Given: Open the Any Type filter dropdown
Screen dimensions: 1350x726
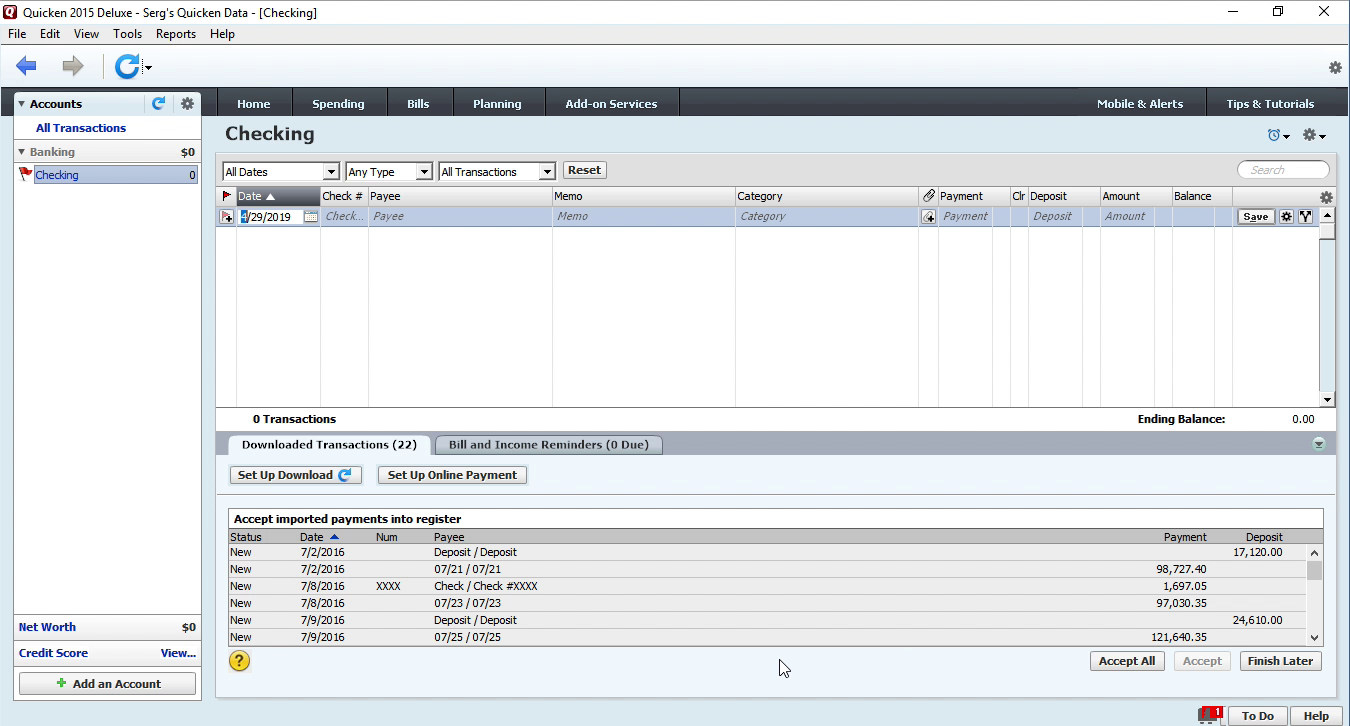Looking at the screenshot, I should click(x=388, y=172).
